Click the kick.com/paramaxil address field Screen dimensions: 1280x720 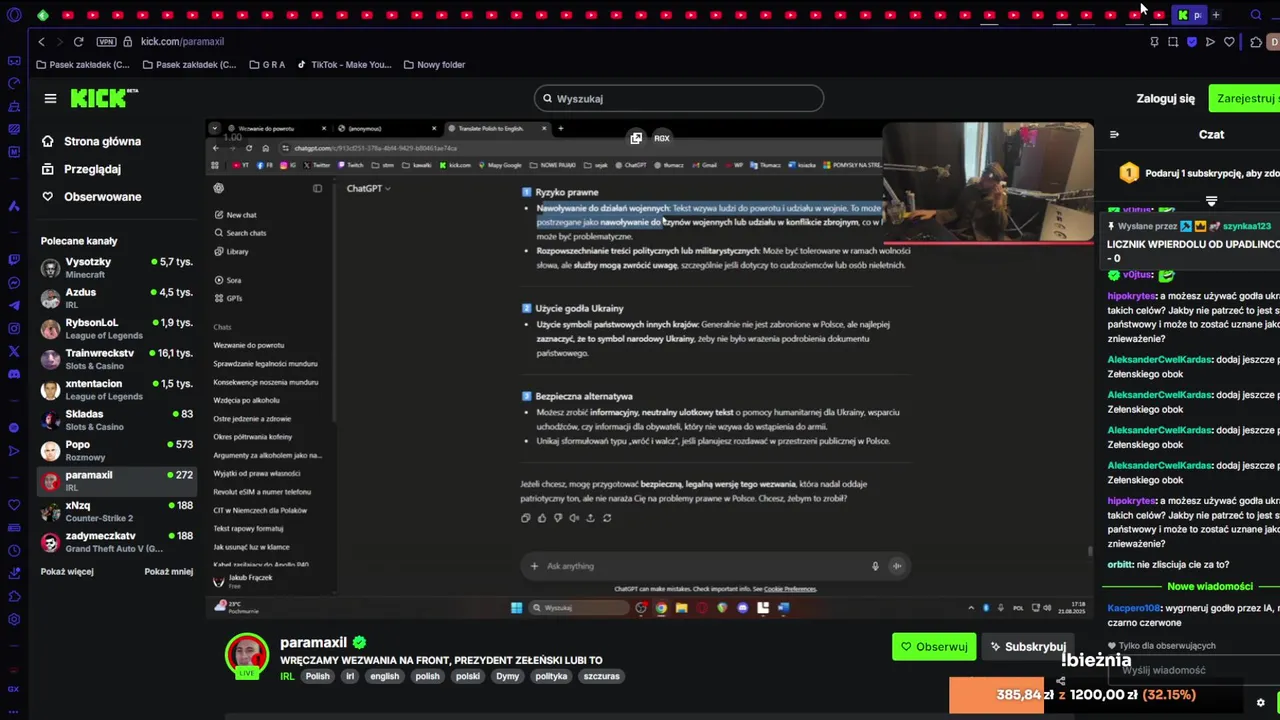pyautogui.click(x=182, y=42)
